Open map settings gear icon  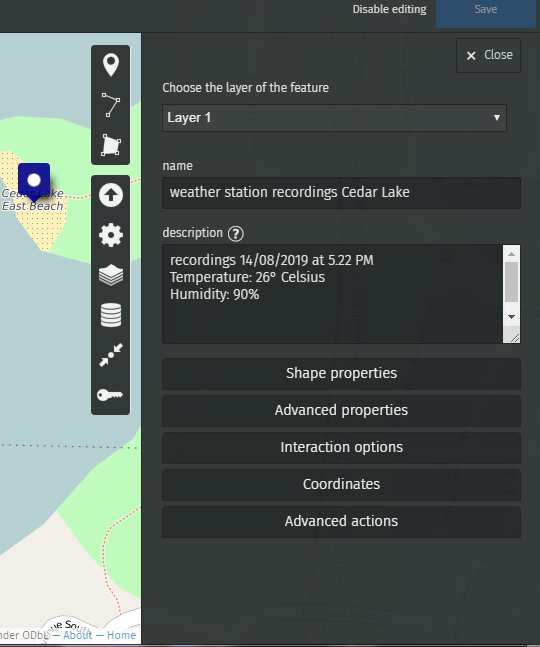click(x=111, y=235)
